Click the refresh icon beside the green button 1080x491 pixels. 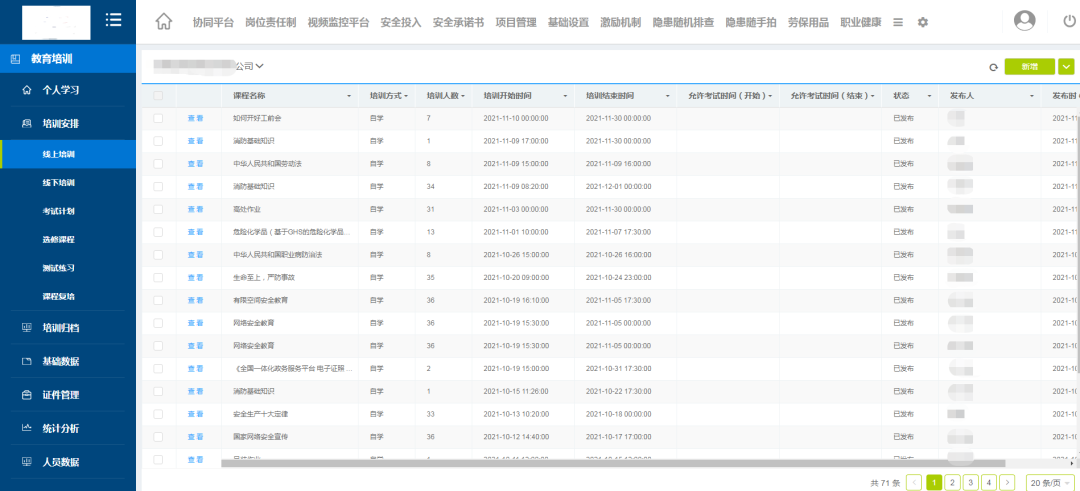pos(993,67)
